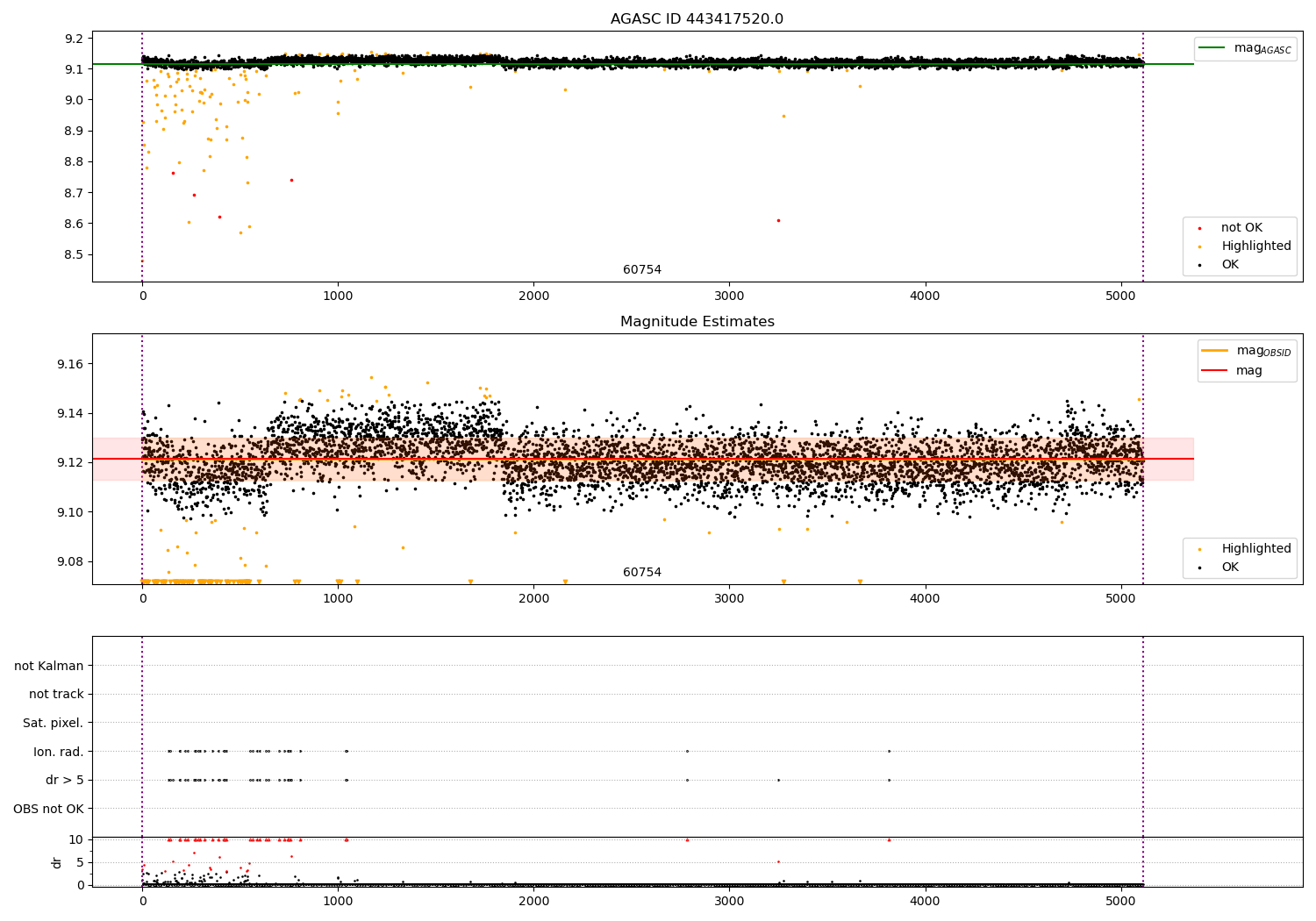Select the mag OBSID legend label
This screenshot has height=921, width=1316.
coord(1264,352)
